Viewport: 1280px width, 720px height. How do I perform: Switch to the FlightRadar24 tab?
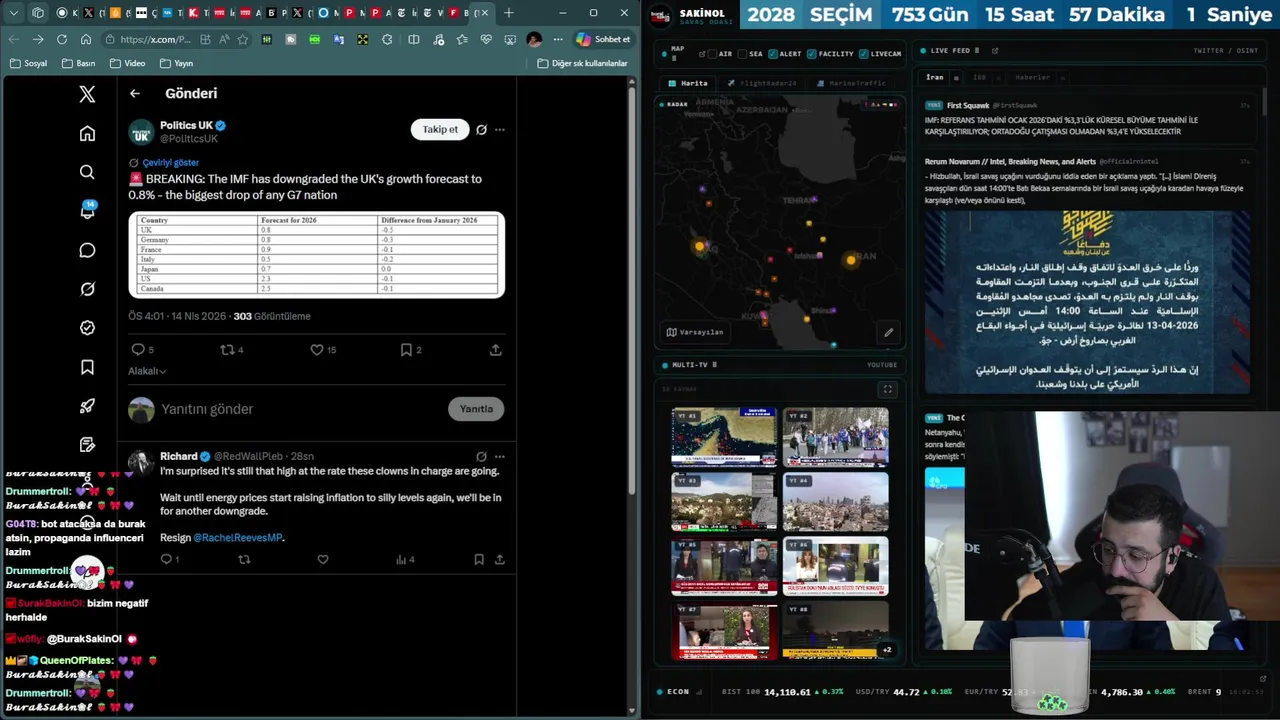tap(762, 83)
